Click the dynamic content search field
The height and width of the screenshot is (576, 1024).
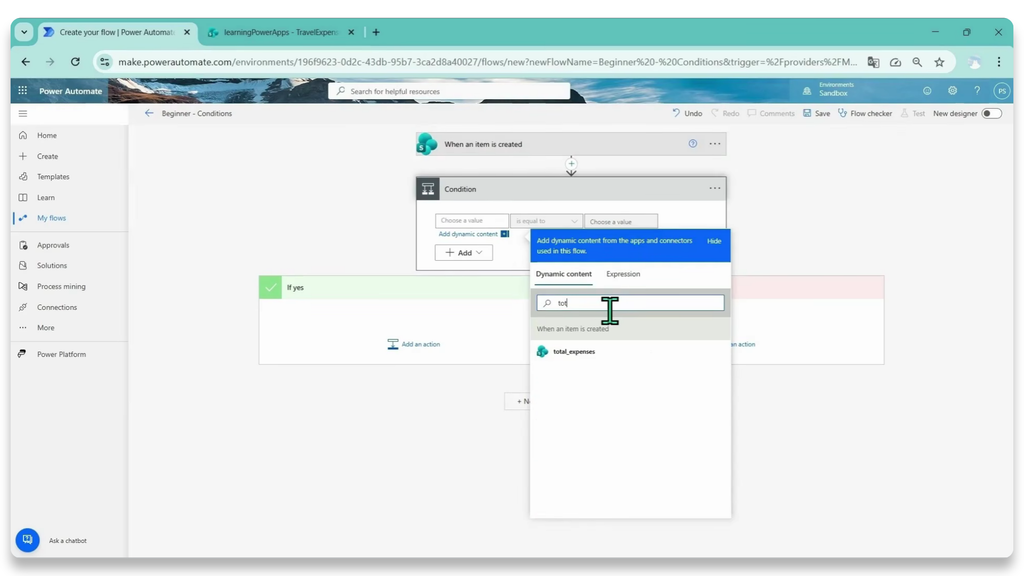(630, 303)
